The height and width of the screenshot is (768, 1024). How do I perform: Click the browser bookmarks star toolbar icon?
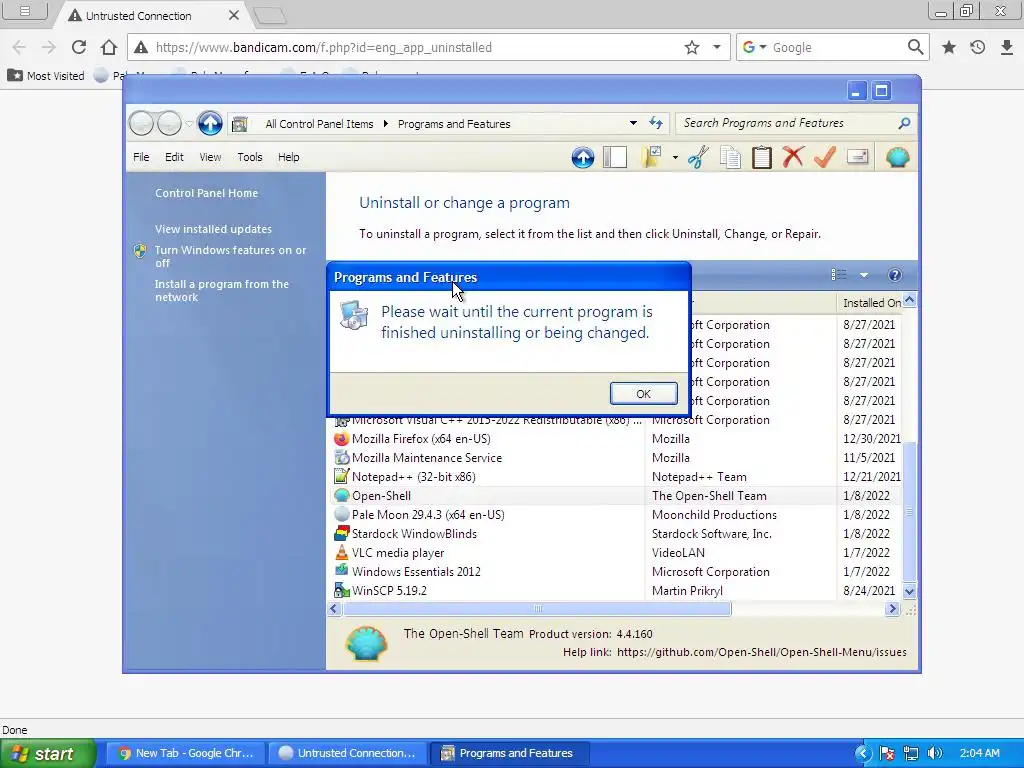[948, 47]
